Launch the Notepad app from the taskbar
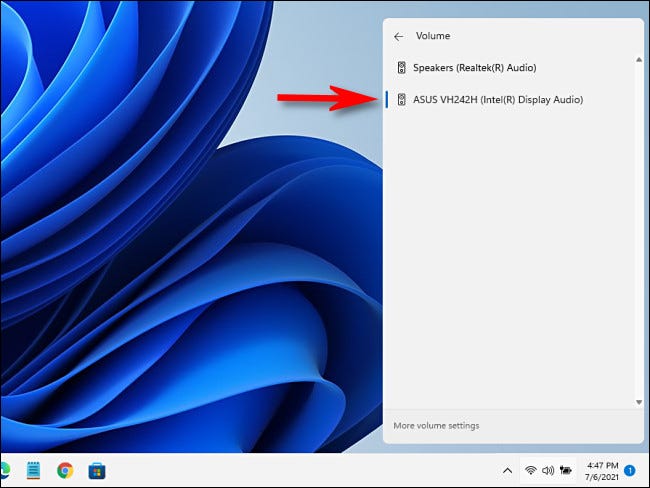The width and height of the screenshot is (650, 488). (32, 469)
